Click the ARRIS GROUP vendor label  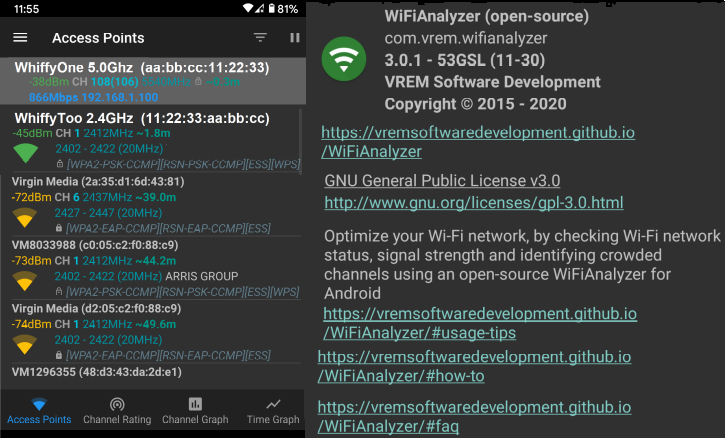[x=202, y=276]
